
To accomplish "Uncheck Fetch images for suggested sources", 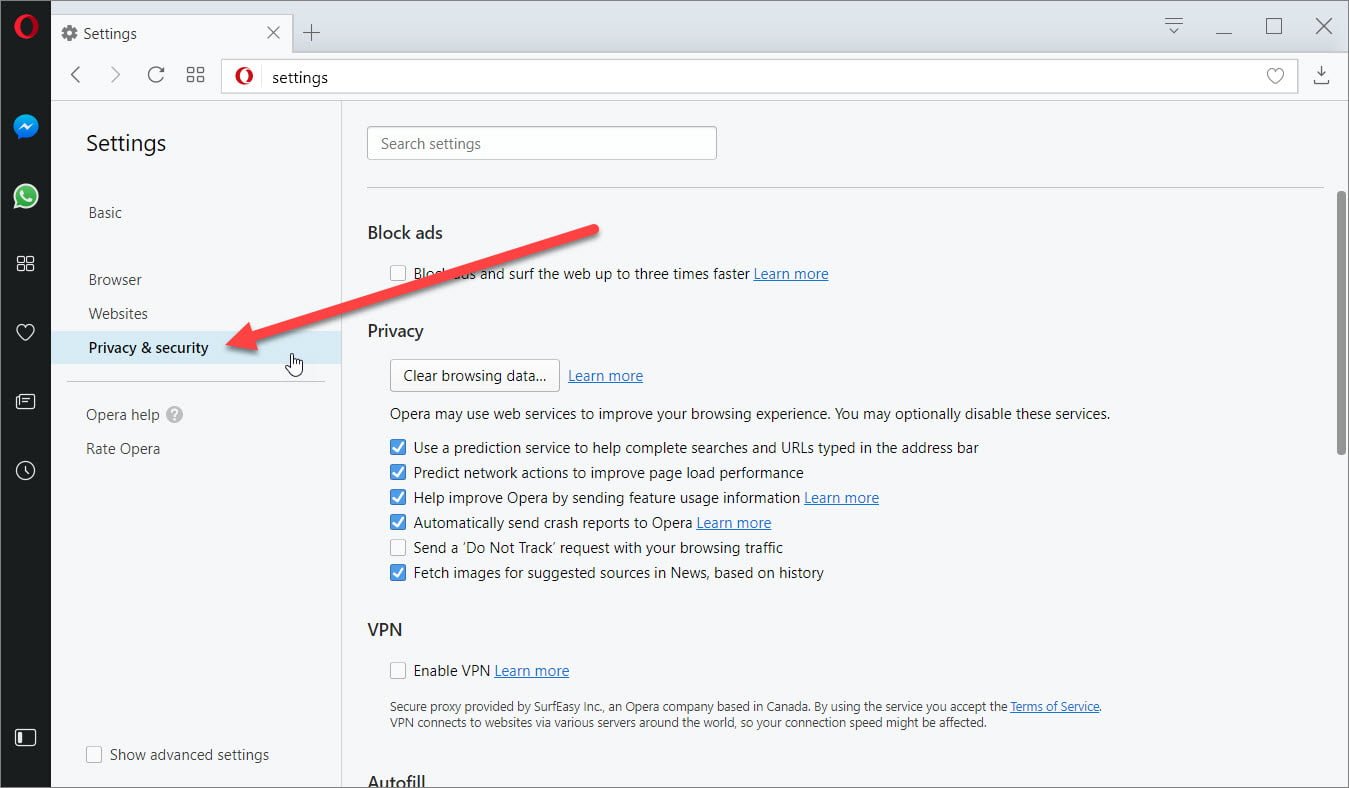I will (398, 573).
